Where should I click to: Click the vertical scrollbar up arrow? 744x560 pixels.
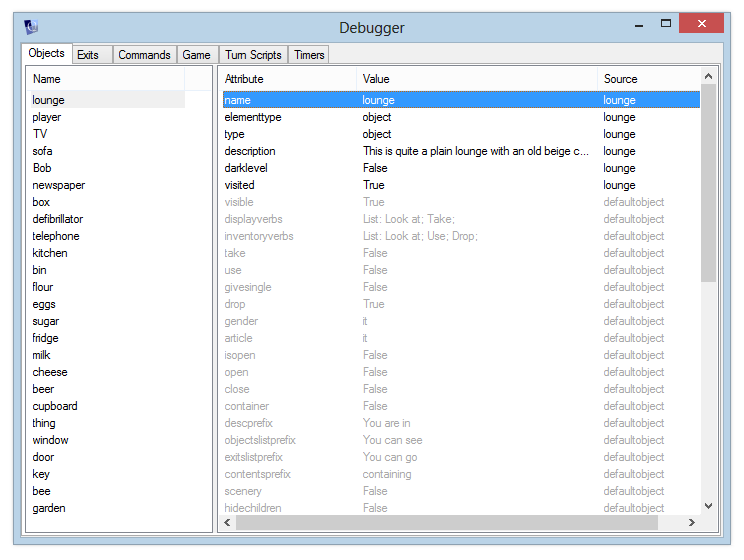click(x=708, y=76)
